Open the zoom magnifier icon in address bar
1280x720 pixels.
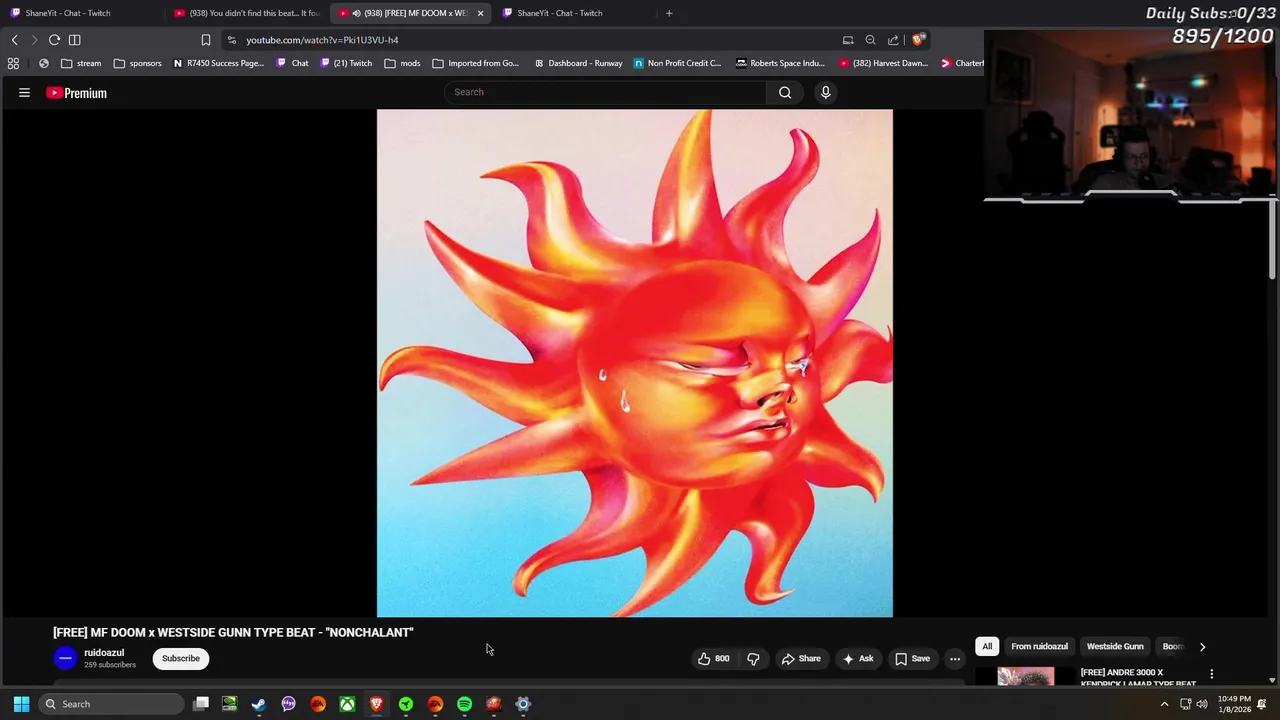click(870, 40)
